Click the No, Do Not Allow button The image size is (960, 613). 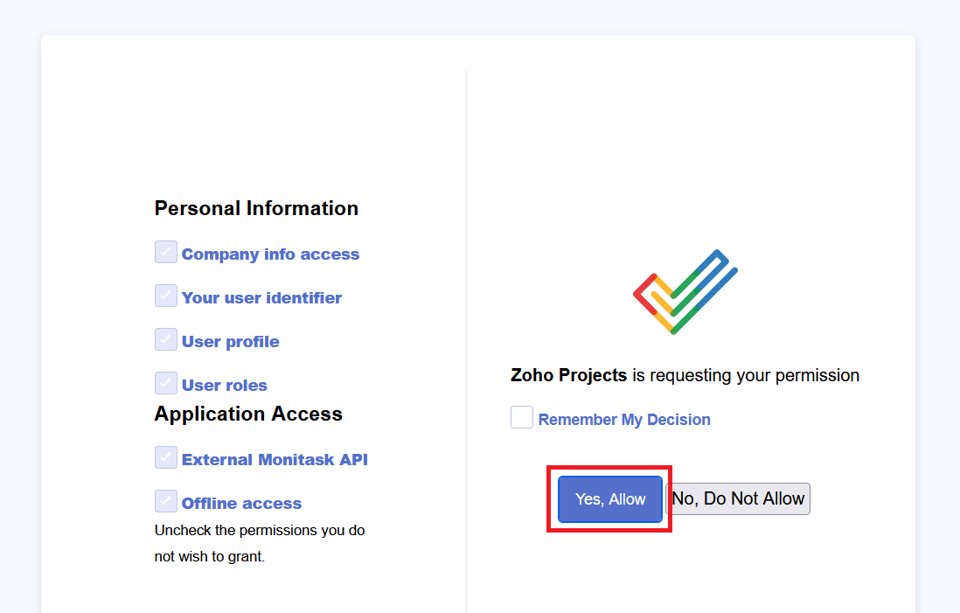738,499
